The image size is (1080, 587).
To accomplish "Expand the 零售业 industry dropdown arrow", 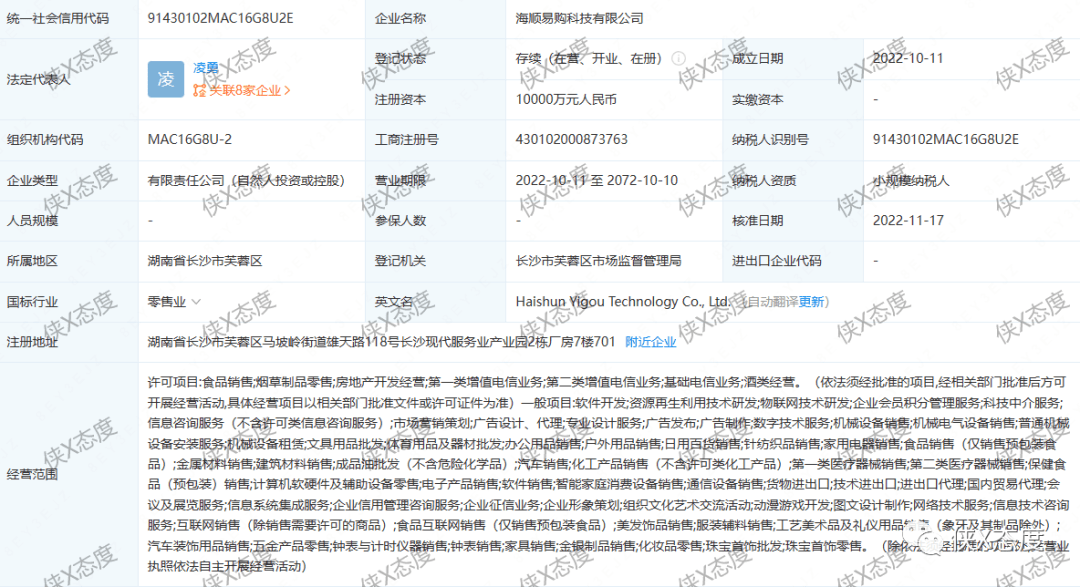I will click(x=196, y=302).
